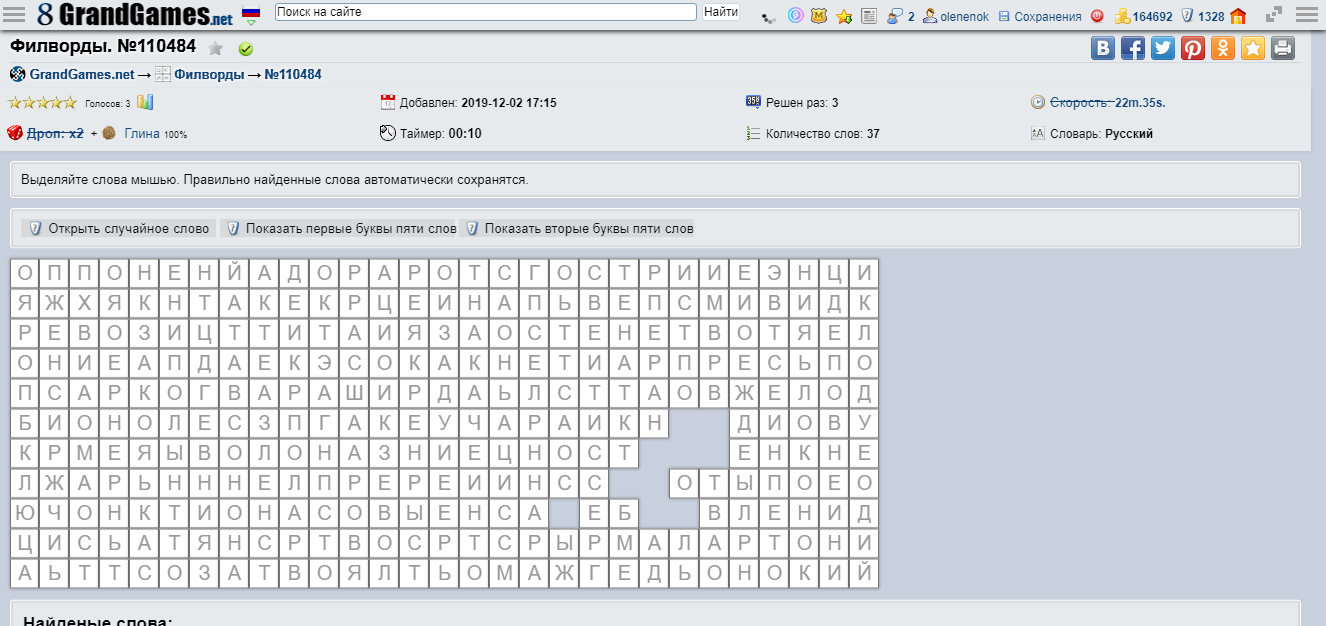Open the Russian flag language selector
Viewport: 1326px width, 626px height.
[x=252, y=15]
